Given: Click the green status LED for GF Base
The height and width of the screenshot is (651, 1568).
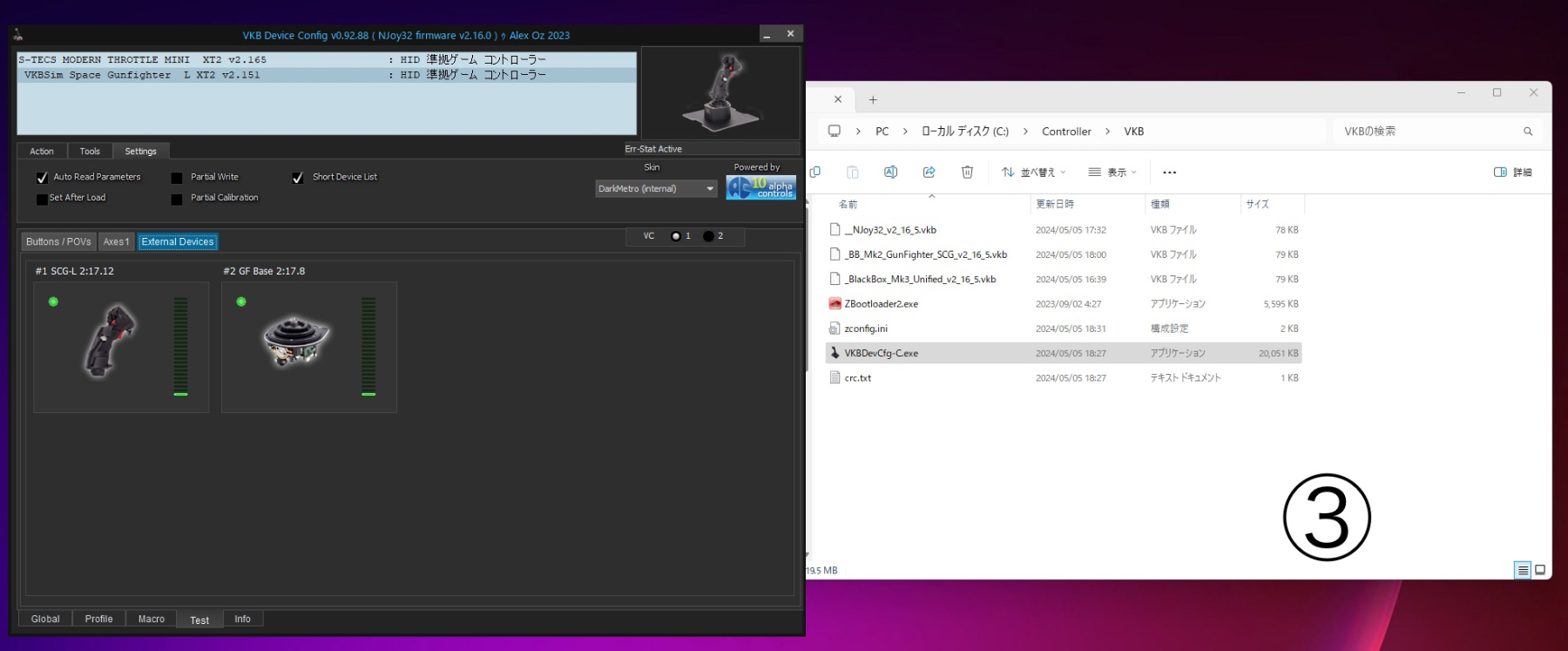Looking at the screenshot, I should (241, 302).
